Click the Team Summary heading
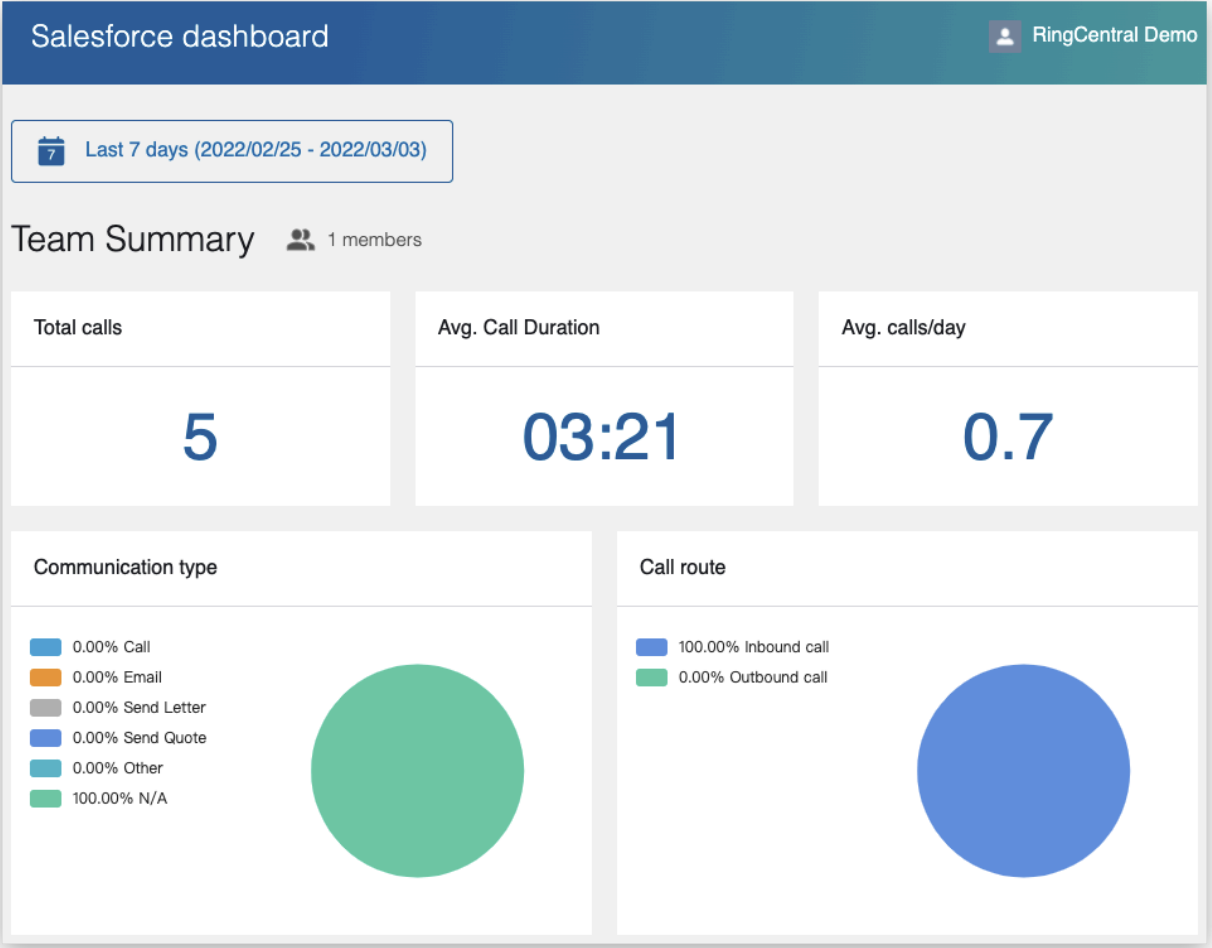 tap(133, 240)
